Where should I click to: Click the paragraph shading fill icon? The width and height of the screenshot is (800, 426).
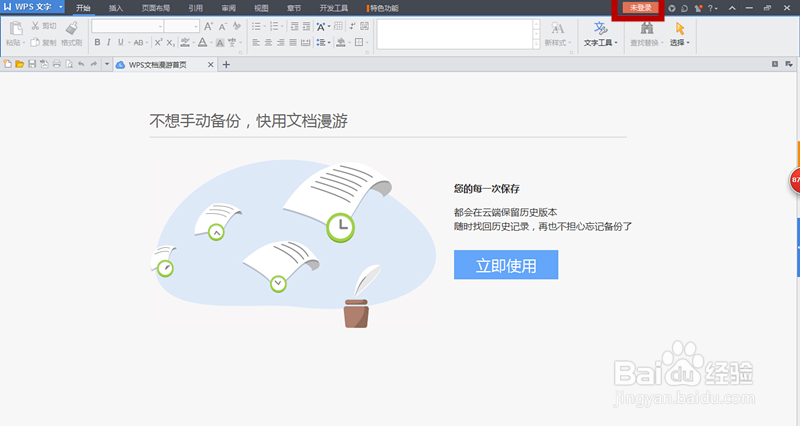point(341,42)
